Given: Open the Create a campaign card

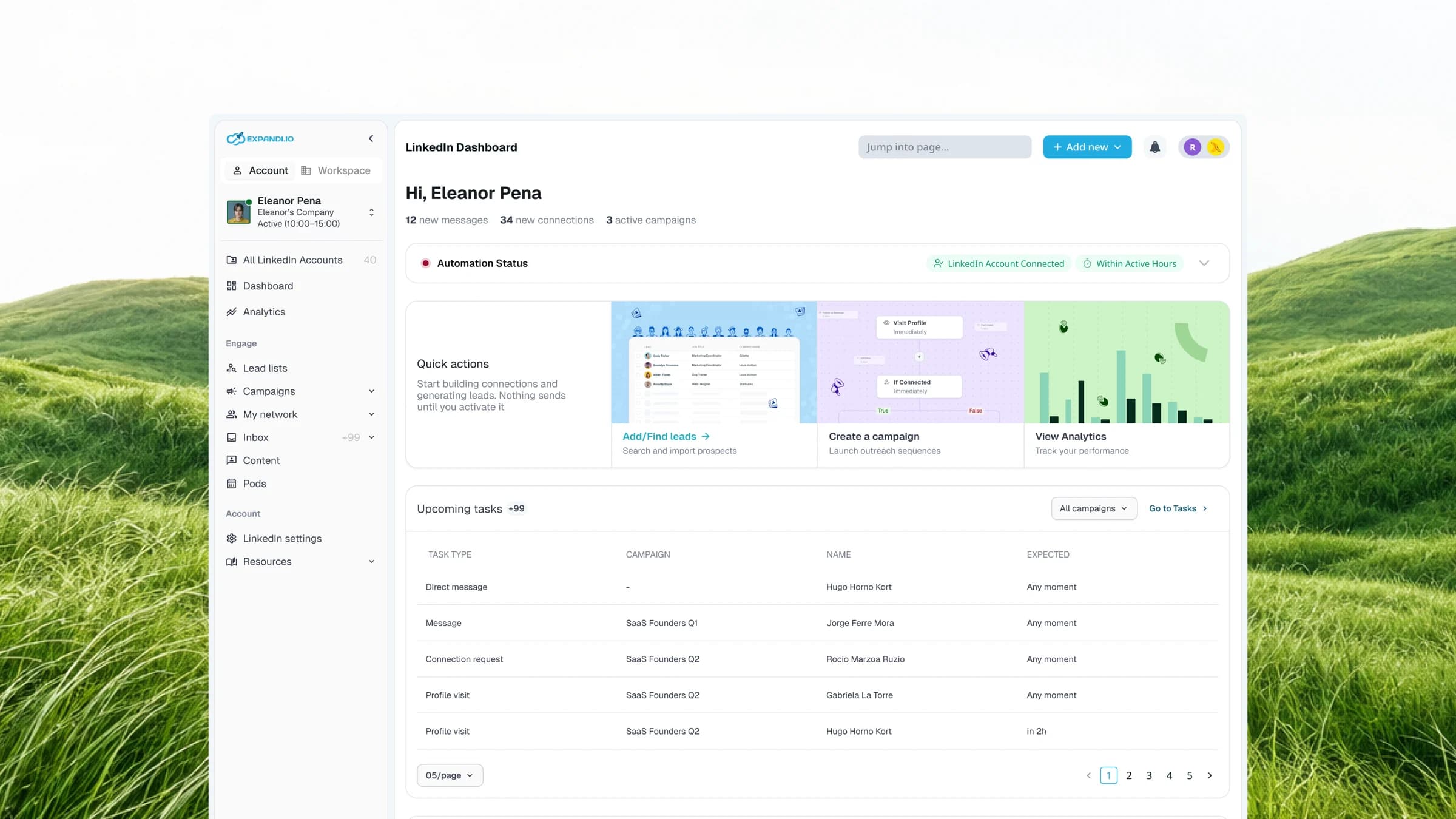Looking at the screenshot, I should [x=920, y=385].
